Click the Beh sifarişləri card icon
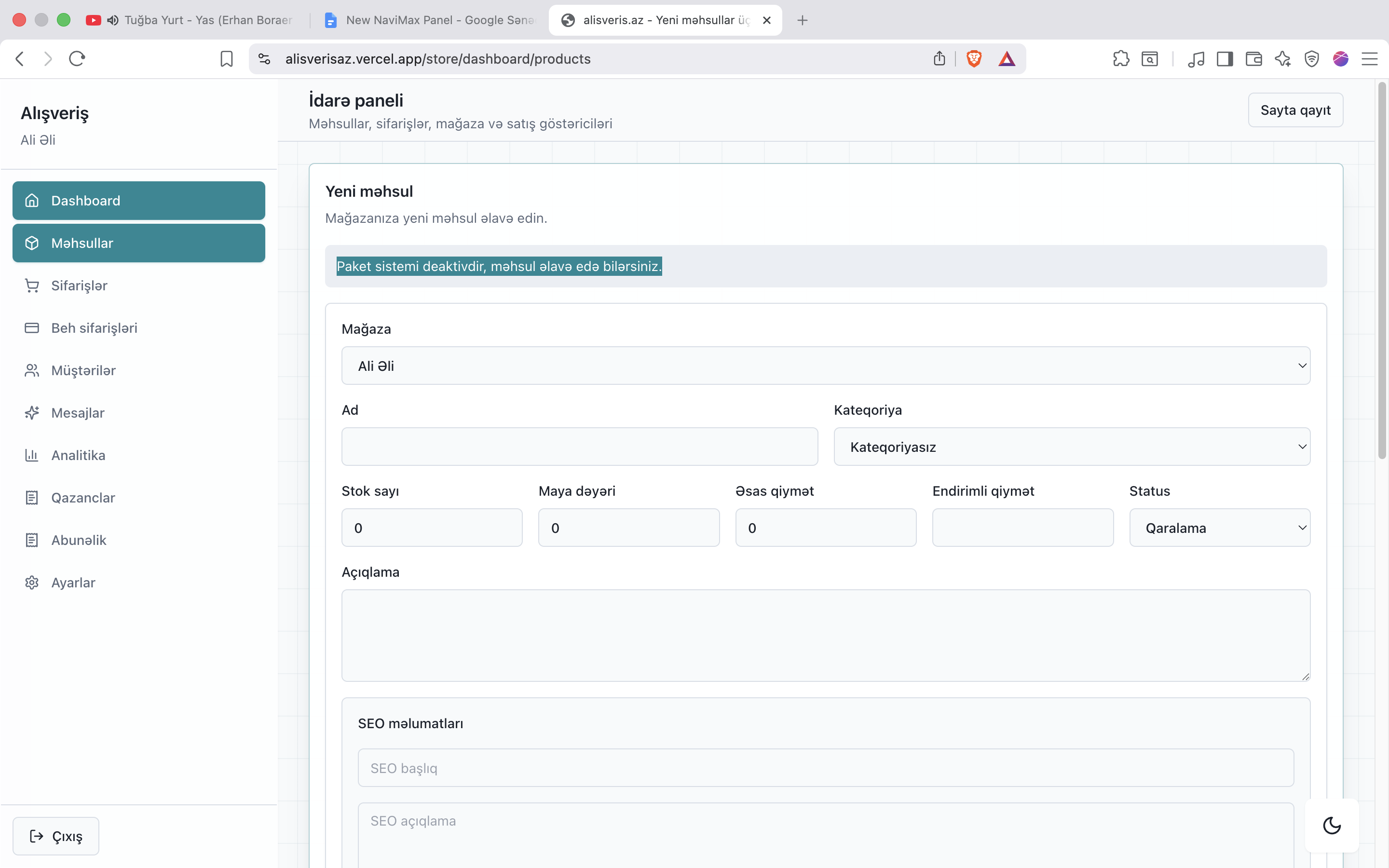The height and width of the screenshot is (868, 1389). (x=32, y=328)
